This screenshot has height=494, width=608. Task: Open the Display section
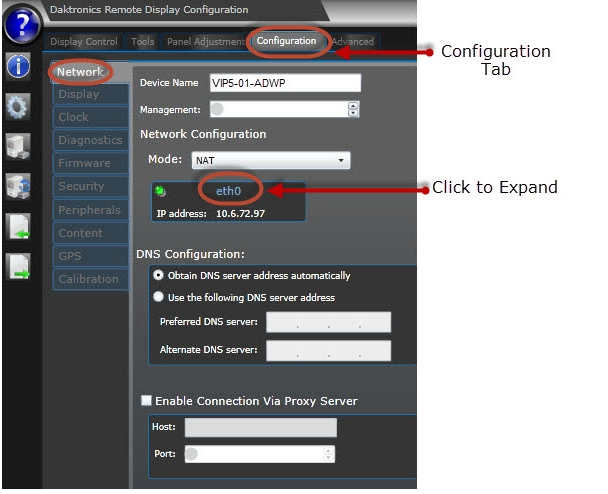click(x=91, y=94)
